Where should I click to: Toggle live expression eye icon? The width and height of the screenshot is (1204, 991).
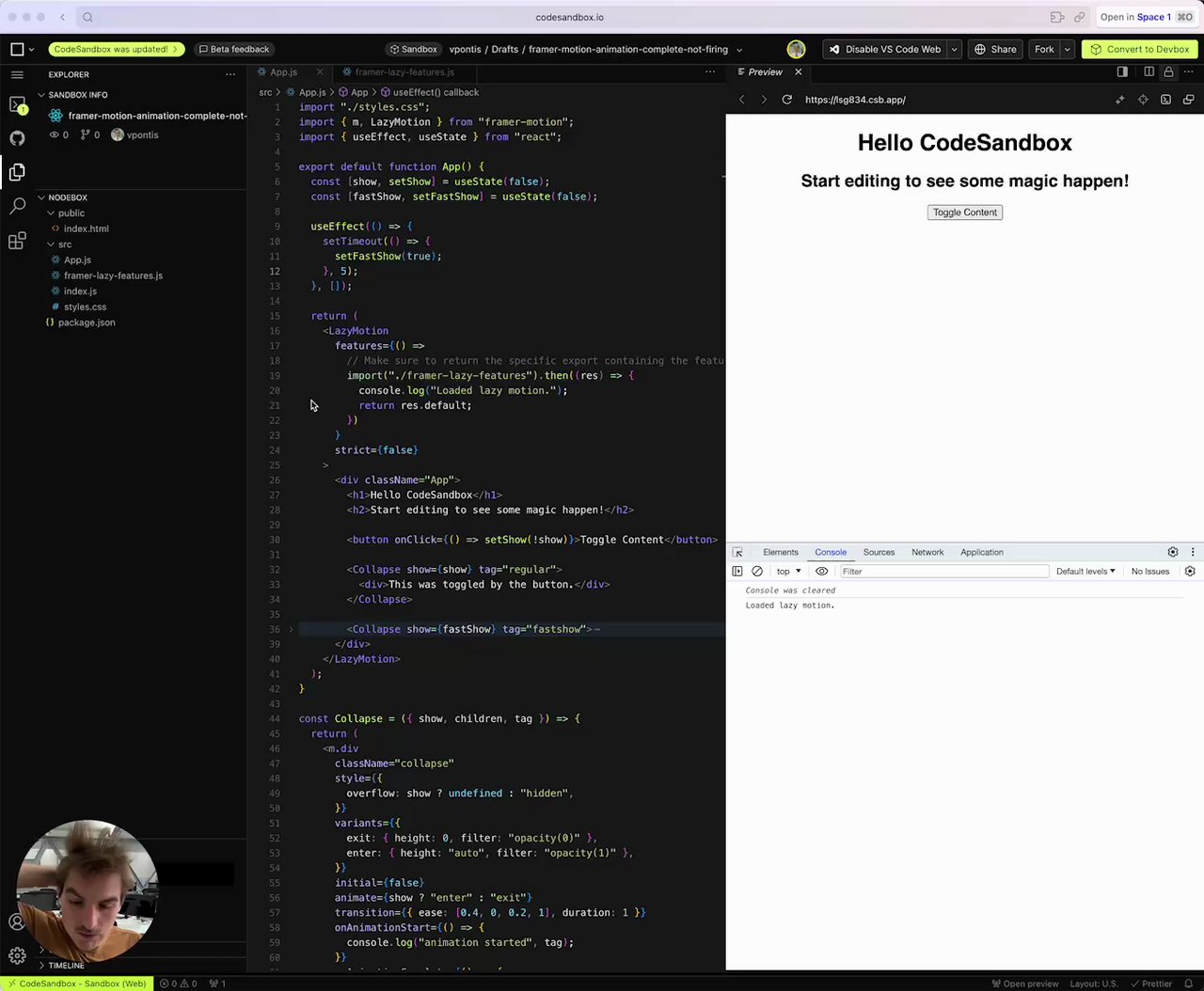click(821, 572)
